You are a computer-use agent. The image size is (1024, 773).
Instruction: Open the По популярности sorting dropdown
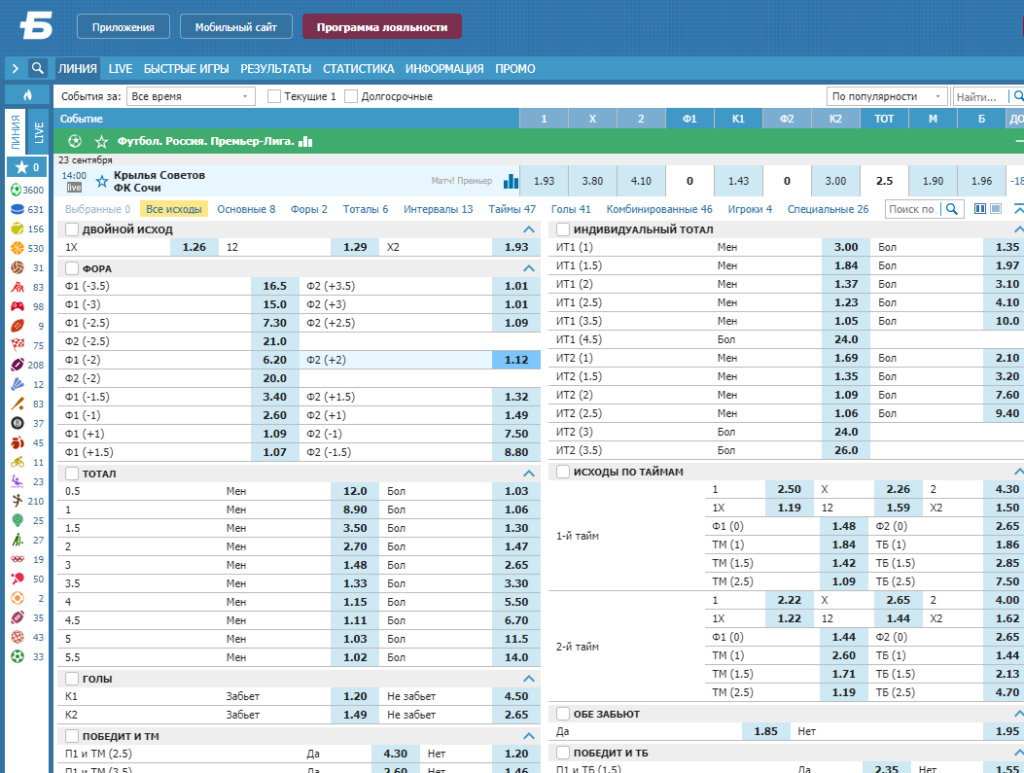(887, 96)
